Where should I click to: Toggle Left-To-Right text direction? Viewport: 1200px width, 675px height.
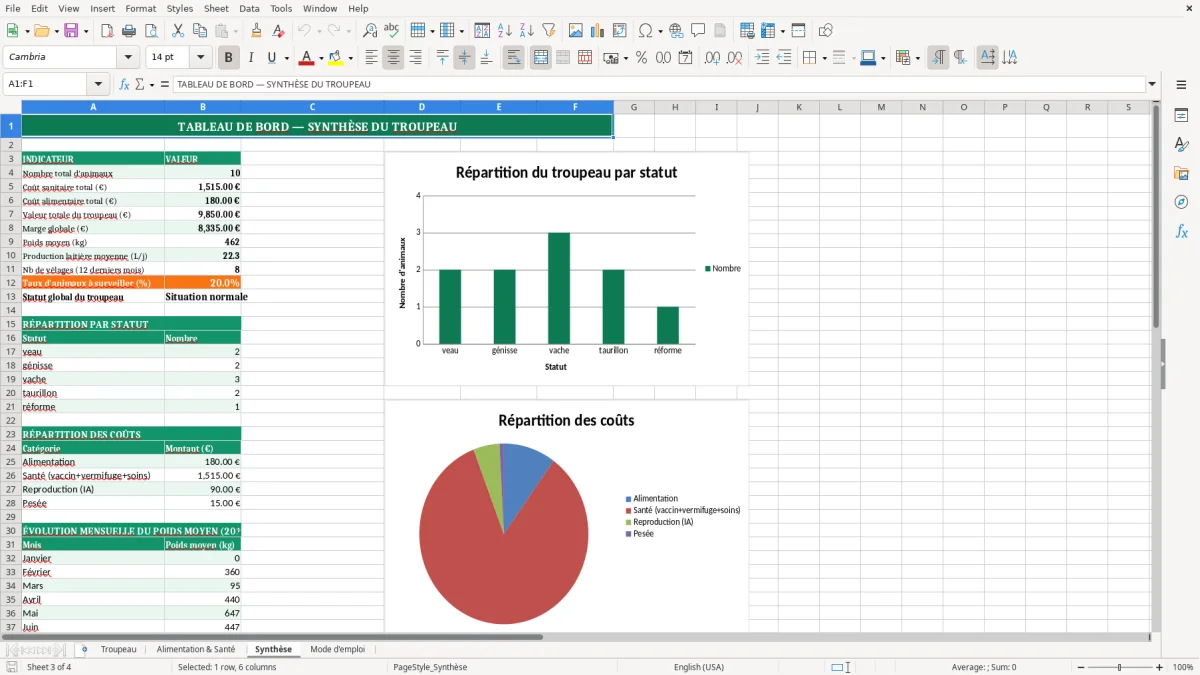938,58
